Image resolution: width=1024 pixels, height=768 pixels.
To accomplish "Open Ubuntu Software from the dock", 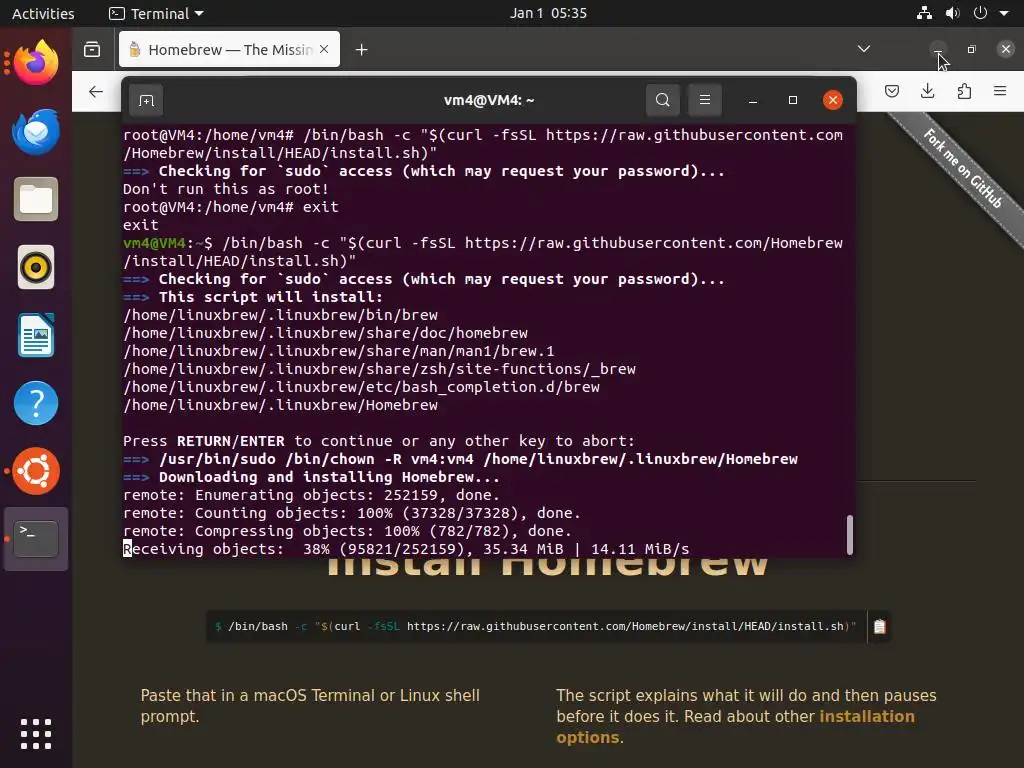I will (x=36, y=471).
